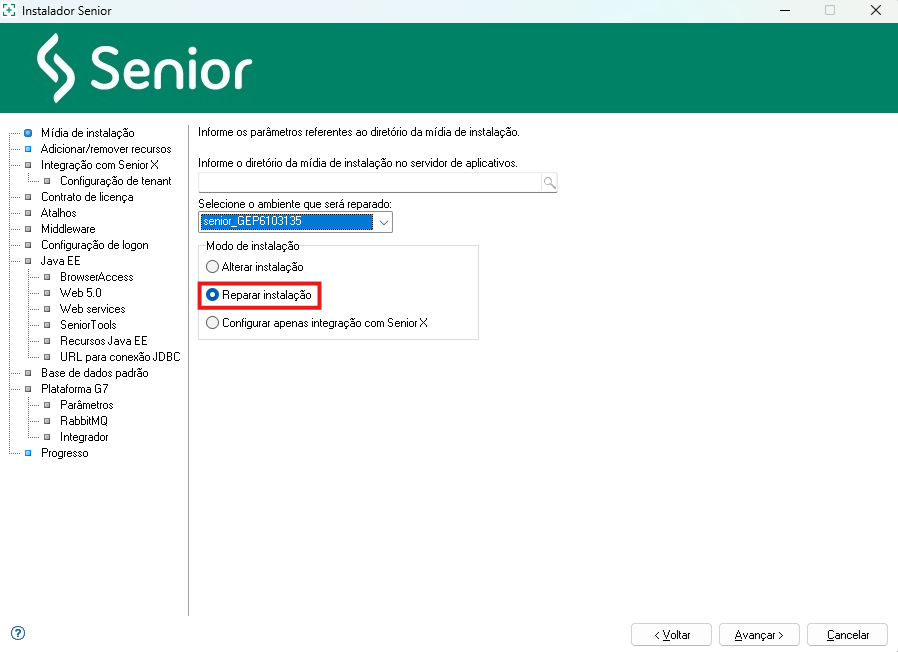The image size is (898, 652).
Task: Click the Avançar button
Action: click(759, 635)
